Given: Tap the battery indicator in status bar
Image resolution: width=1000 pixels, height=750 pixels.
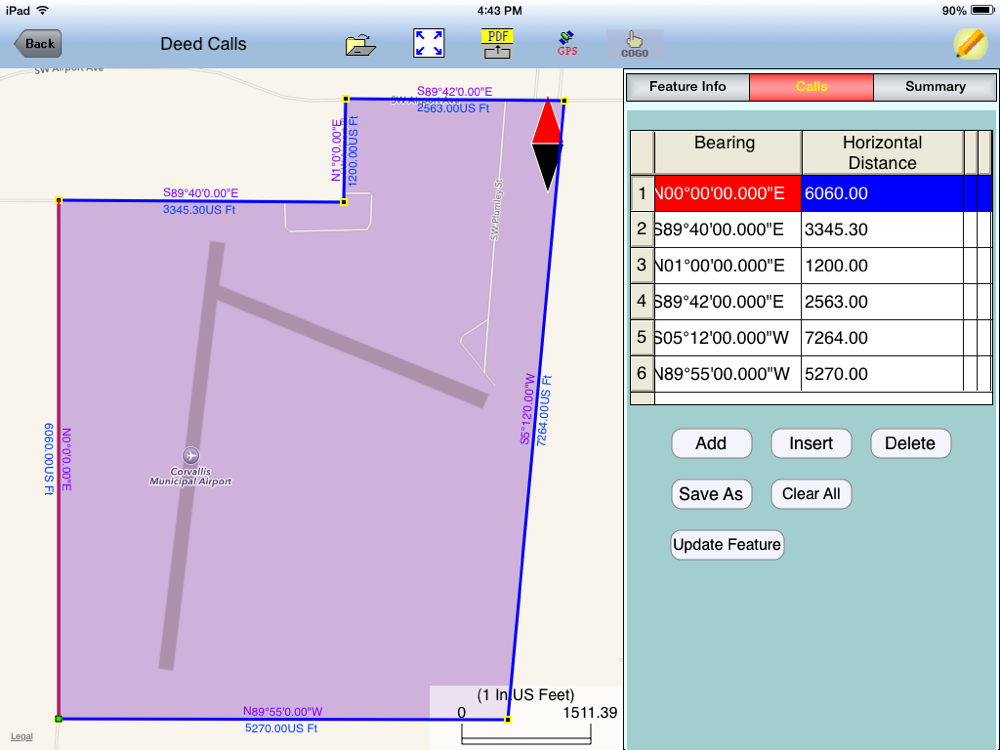Looking at the screenshot, I should (x=982, y=10).
